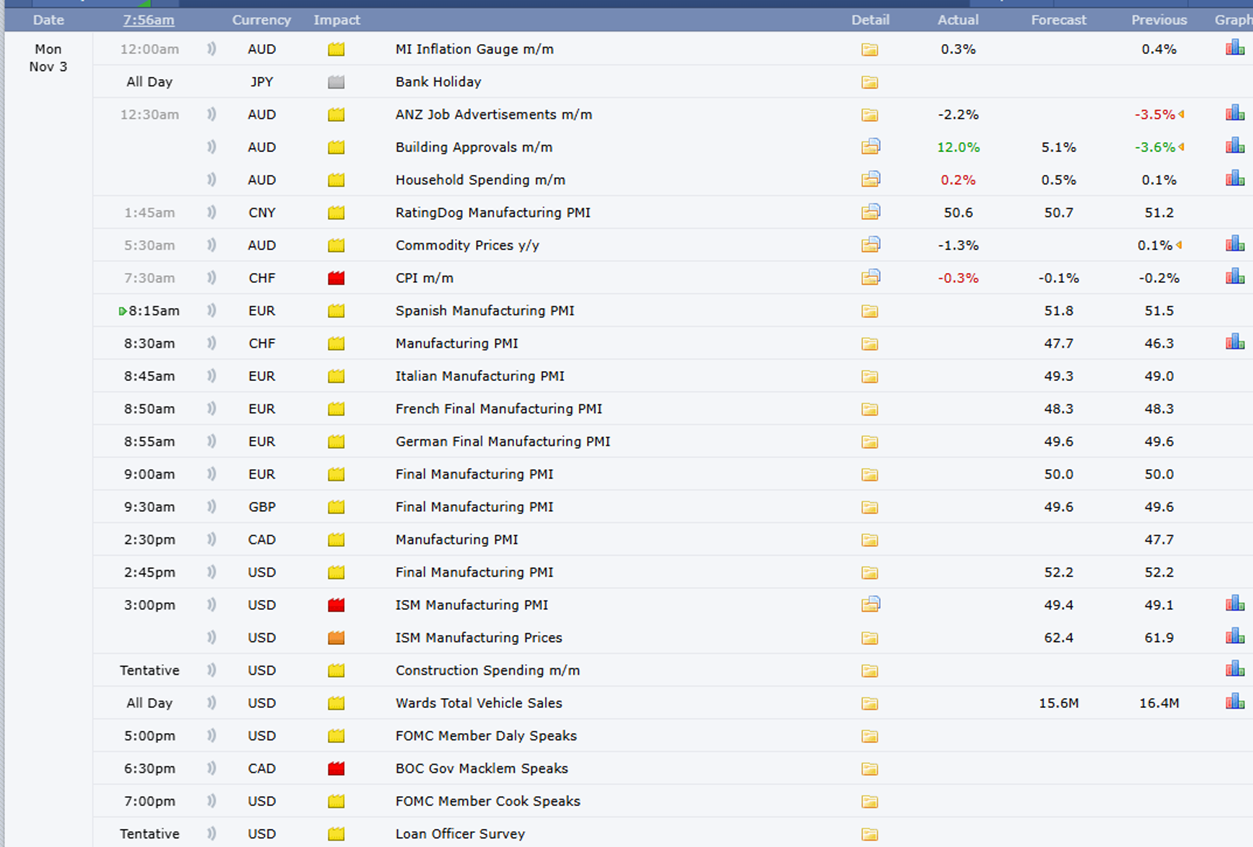View graph for Wards Total Vehicle Sales
The image size is (1253, 847).
[x=1235, y=702]
